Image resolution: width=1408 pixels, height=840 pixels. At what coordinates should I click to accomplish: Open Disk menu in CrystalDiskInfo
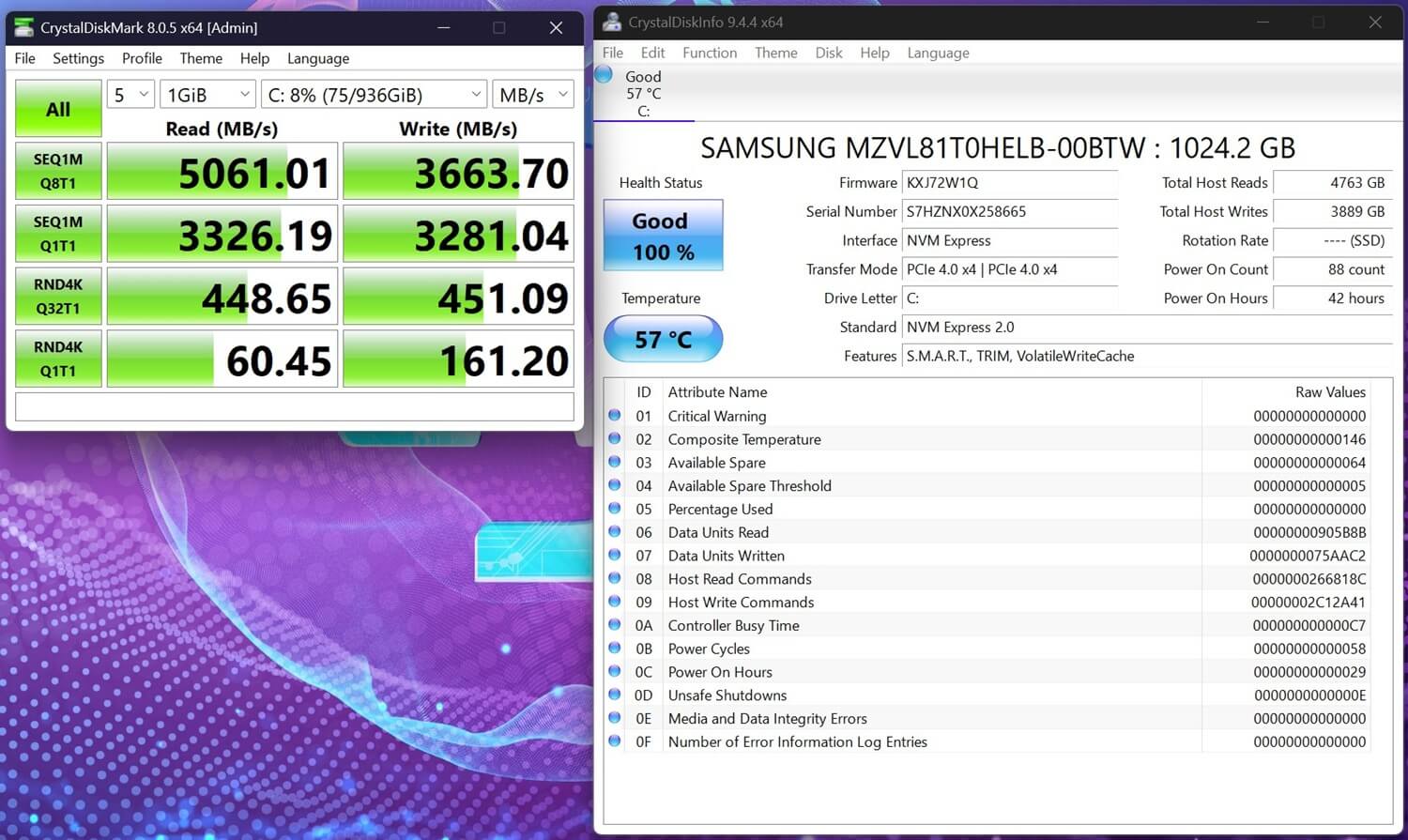[828, 53]
